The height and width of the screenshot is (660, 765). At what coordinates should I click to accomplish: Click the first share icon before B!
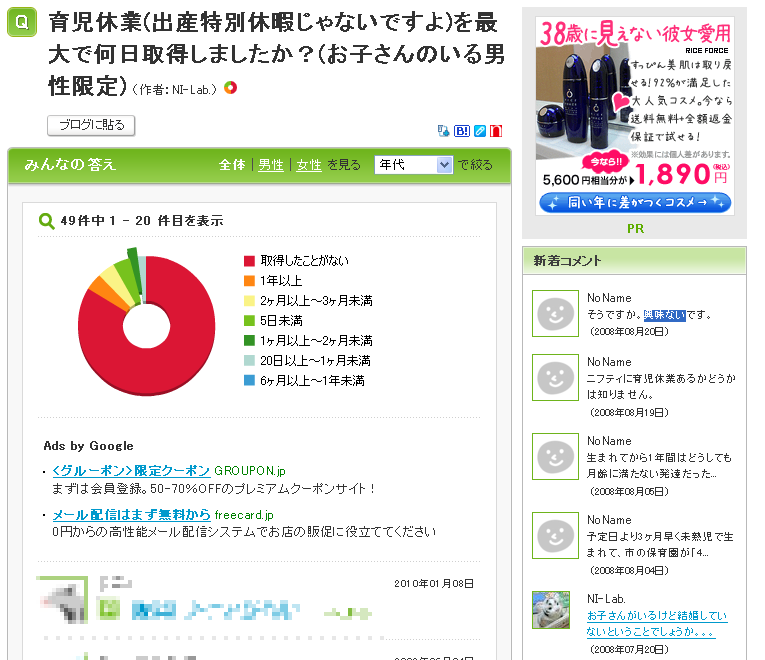(x=445, y=130)
